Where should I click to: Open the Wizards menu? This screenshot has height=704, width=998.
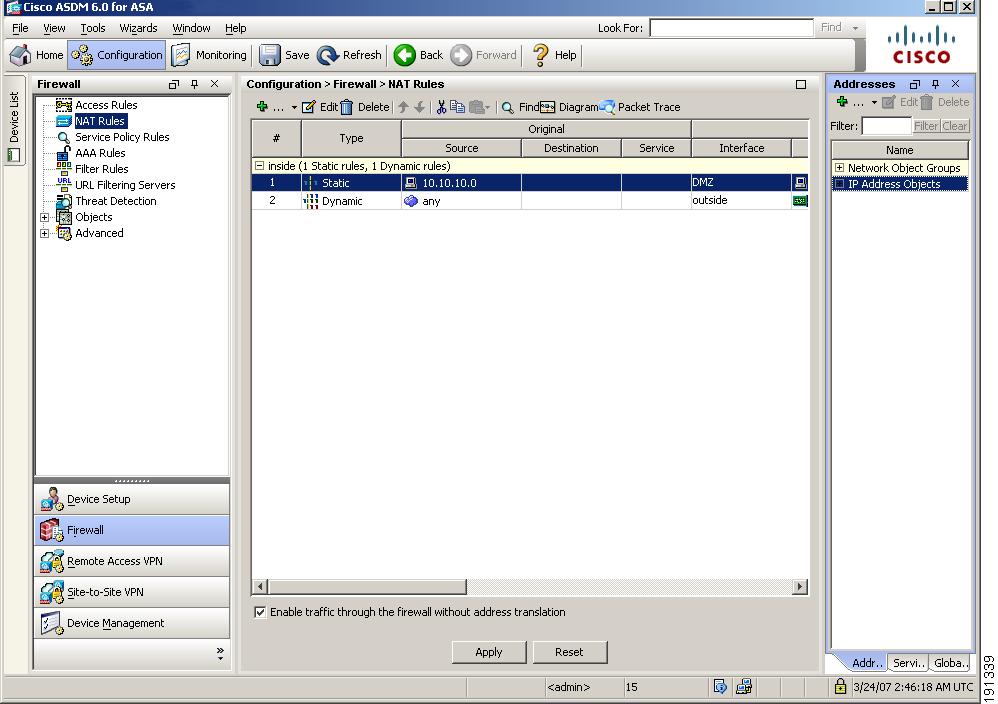138,28
